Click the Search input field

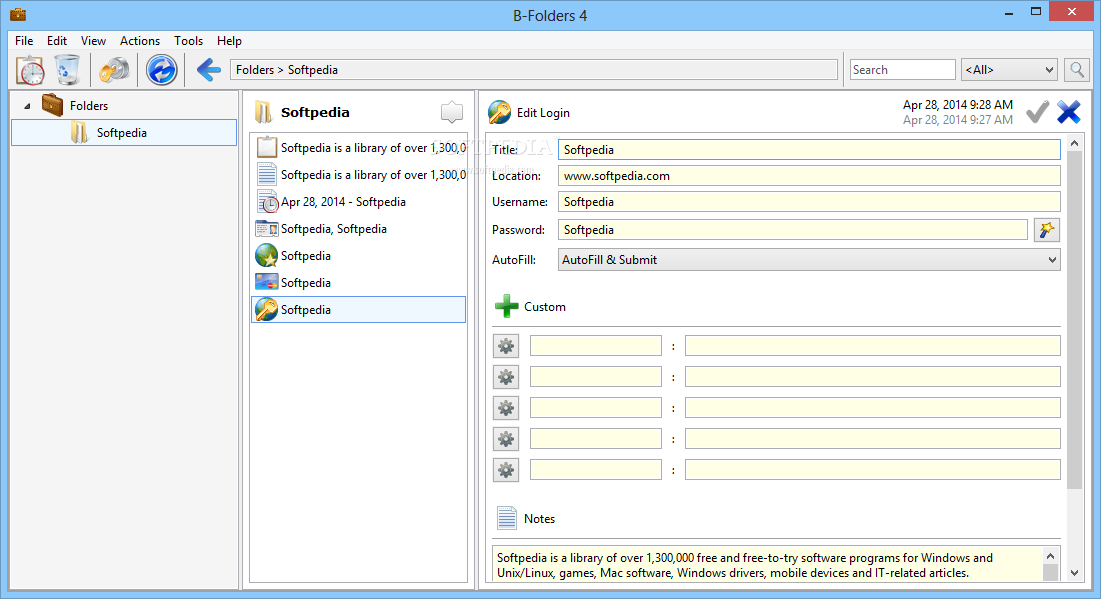902,70
